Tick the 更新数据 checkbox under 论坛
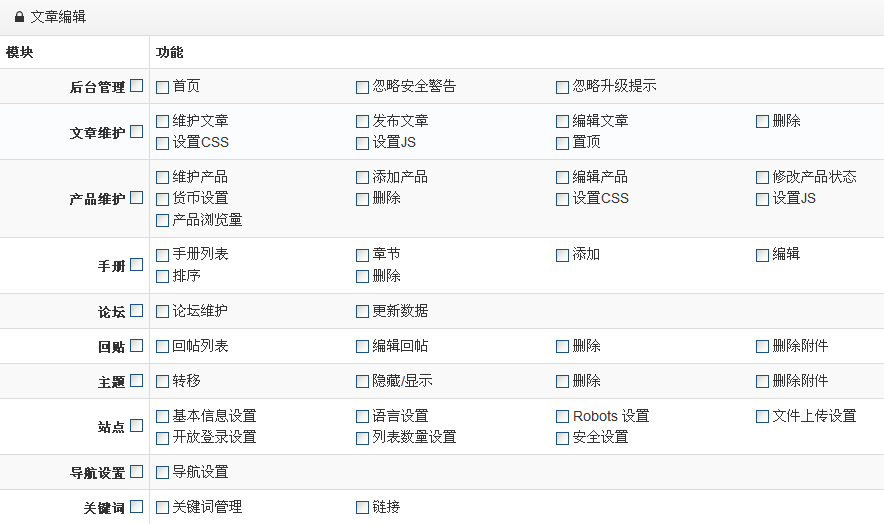The width and height of the screenshot is (884, 524). click(x=363, y=311)
